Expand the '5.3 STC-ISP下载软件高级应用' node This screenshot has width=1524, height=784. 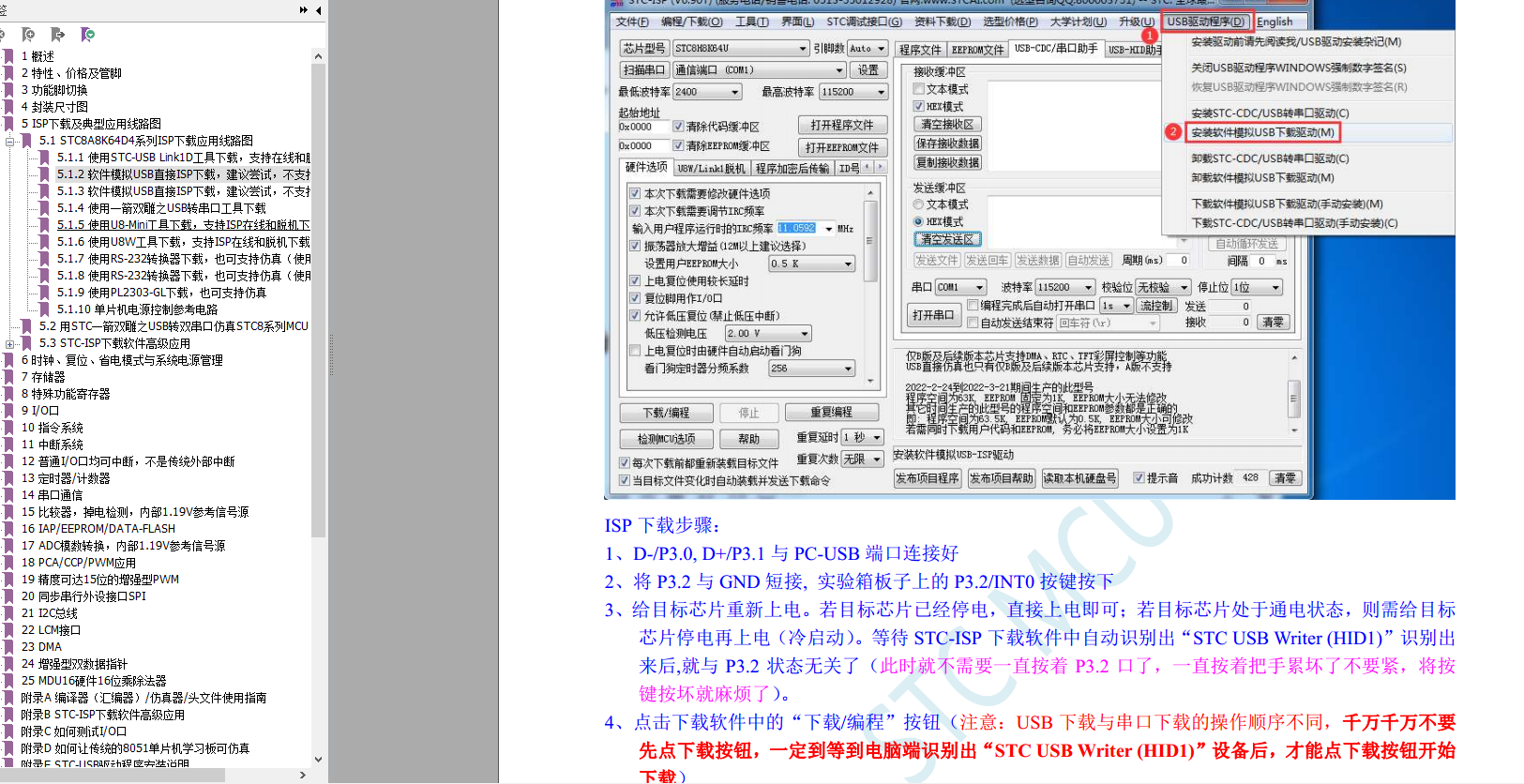point(10,343)
